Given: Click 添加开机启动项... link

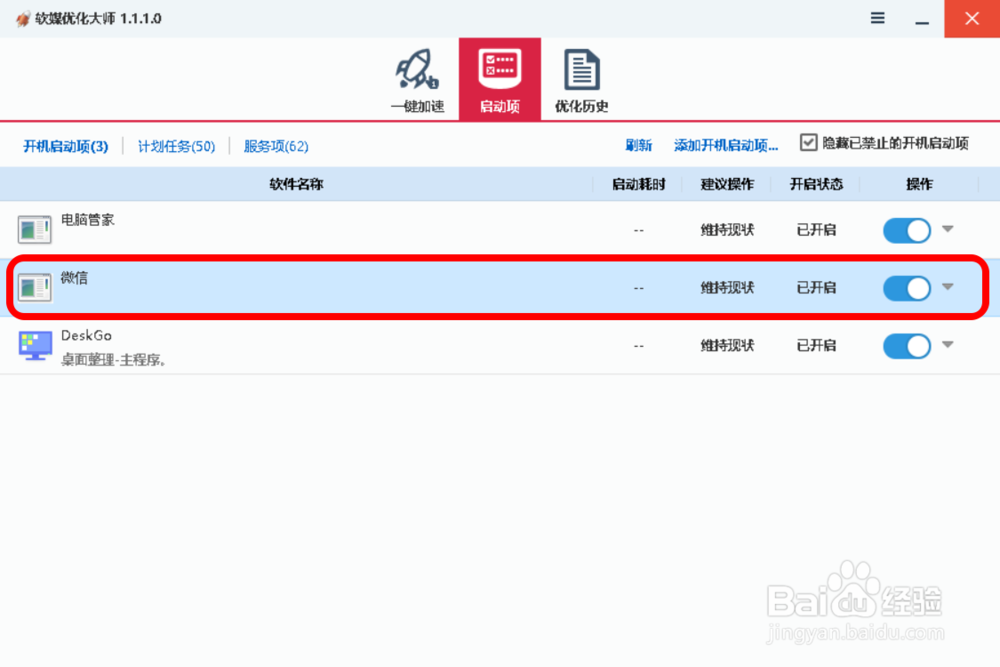Looking at the screenshot, I should click(726, 145).
